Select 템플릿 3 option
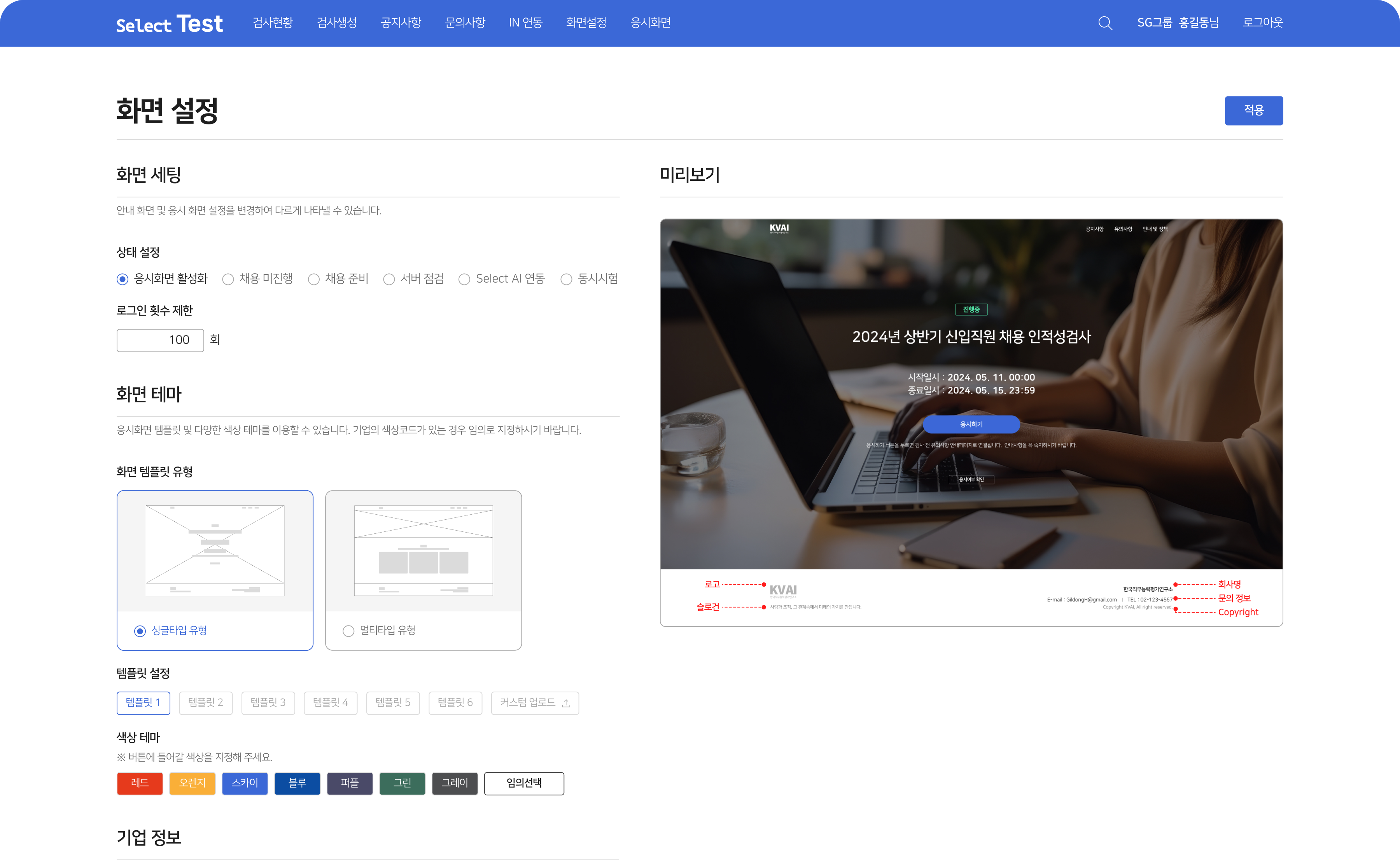 [x=268, y=703]
